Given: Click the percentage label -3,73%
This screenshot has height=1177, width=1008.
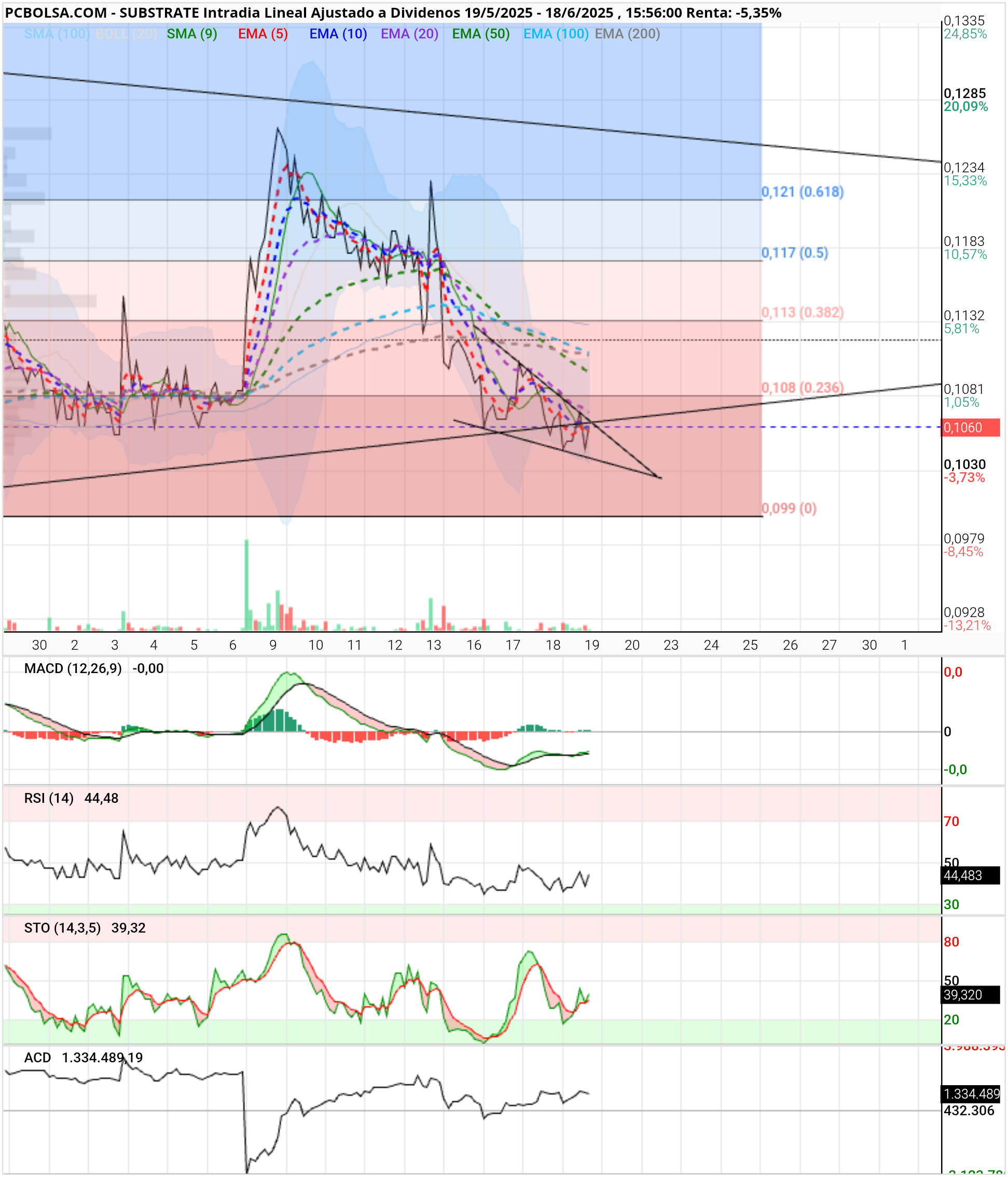Looking at the screenshot, I should [x=964, y=478].
